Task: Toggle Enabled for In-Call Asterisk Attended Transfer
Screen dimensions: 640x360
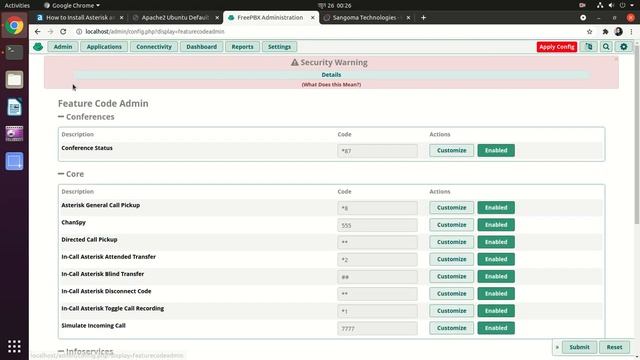Action: pos(496,259)
